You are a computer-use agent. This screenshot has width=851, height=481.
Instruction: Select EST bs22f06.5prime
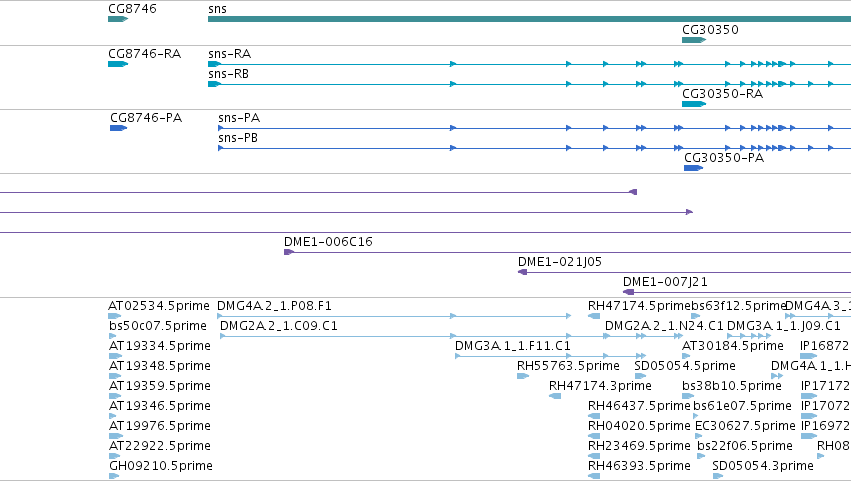point(745,446)
